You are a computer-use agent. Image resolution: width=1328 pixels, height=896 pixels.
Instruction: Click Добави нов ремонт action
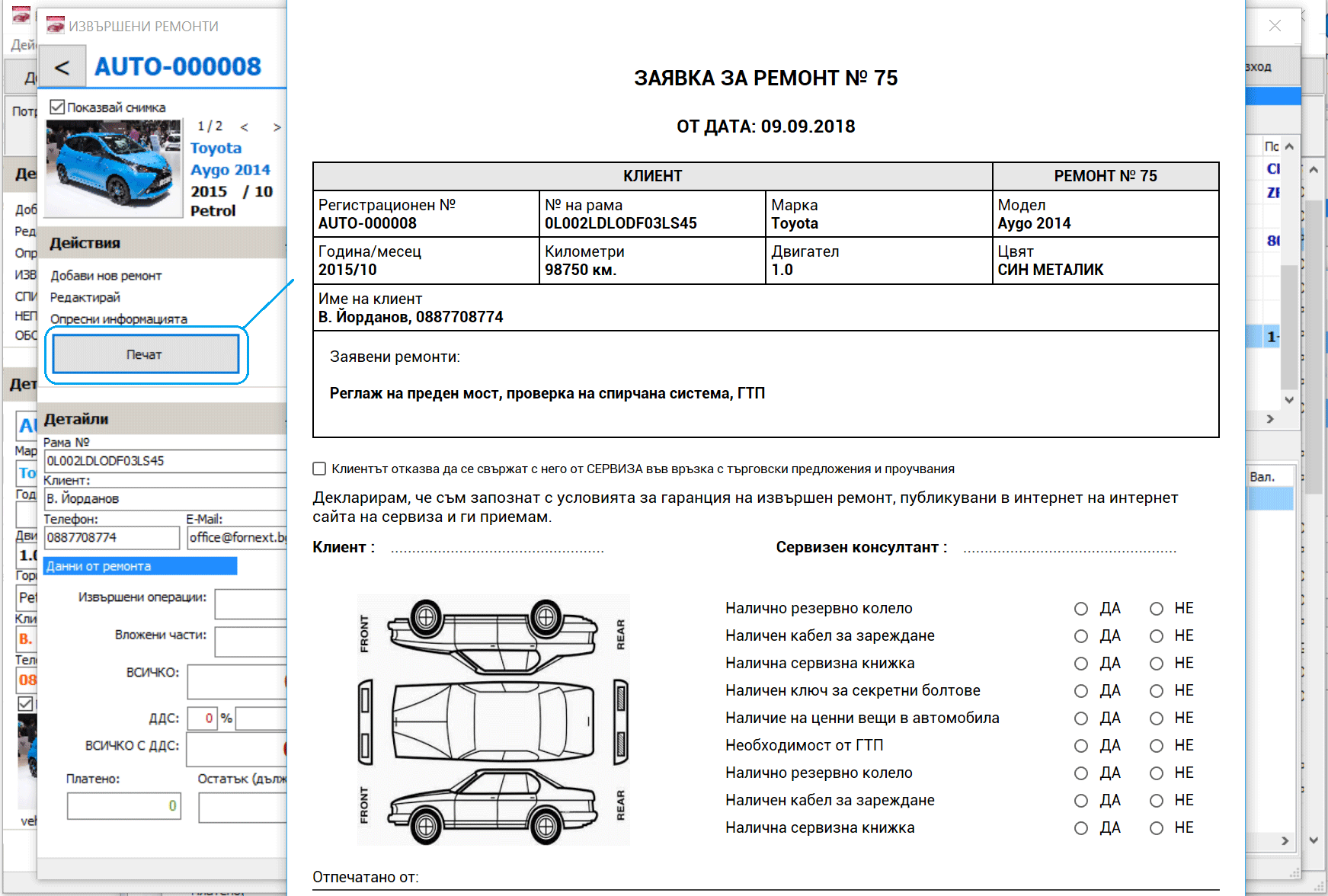106,275
